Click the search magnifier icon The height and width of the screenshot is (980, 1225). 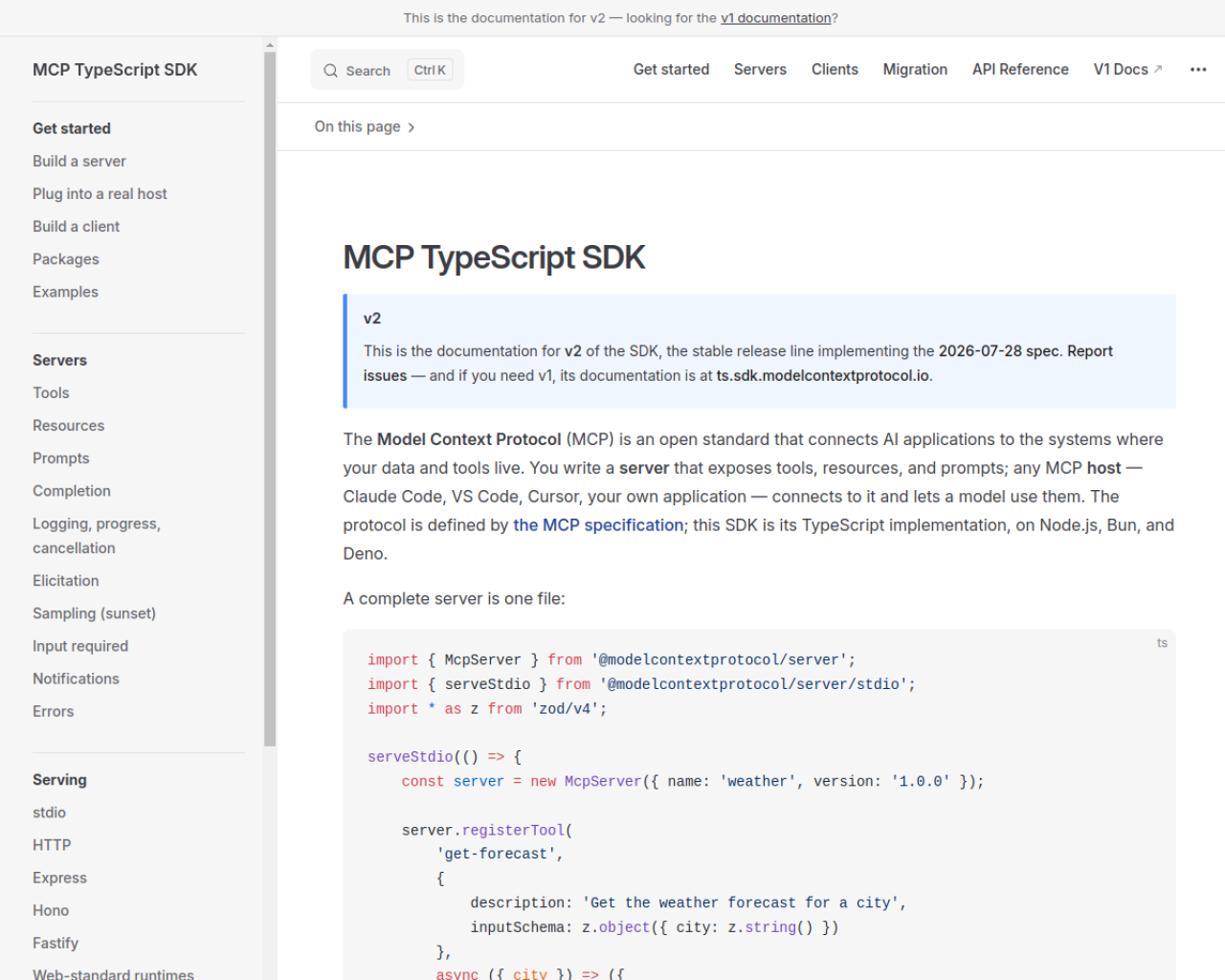(x=330, y=71)
